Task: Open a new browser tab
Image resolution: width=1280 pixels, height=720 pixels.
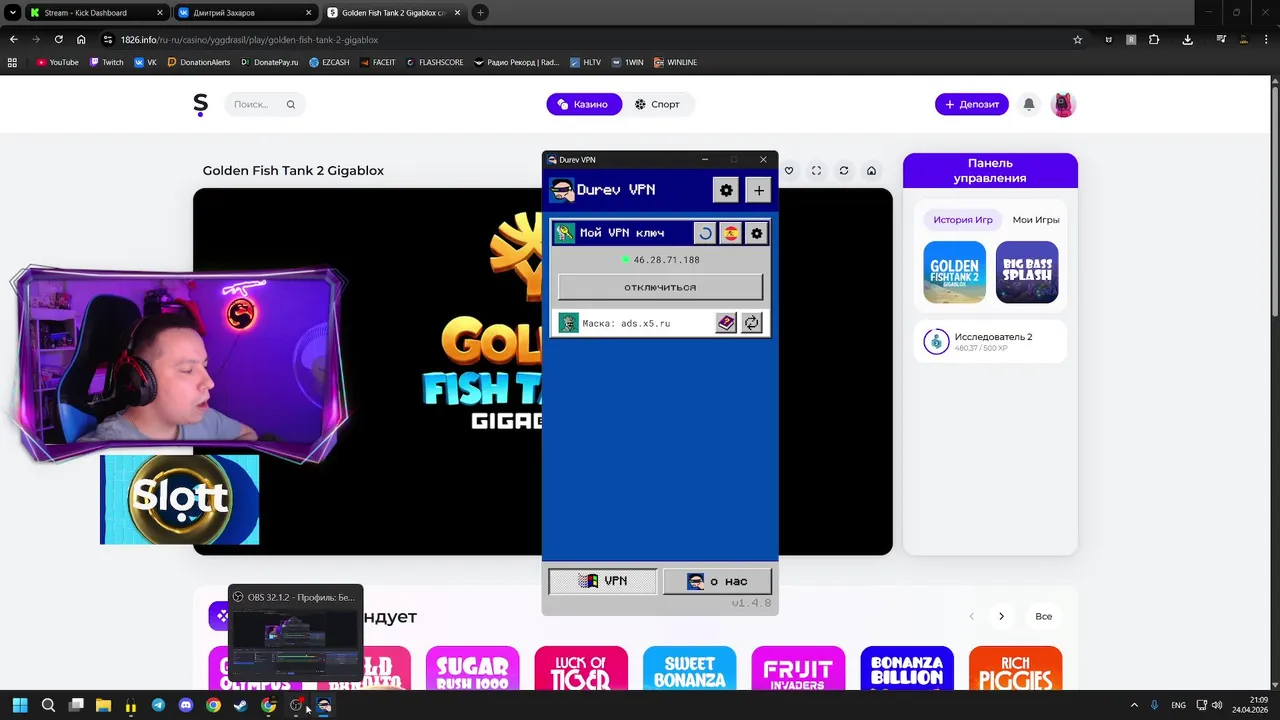Action: point(480,13)
